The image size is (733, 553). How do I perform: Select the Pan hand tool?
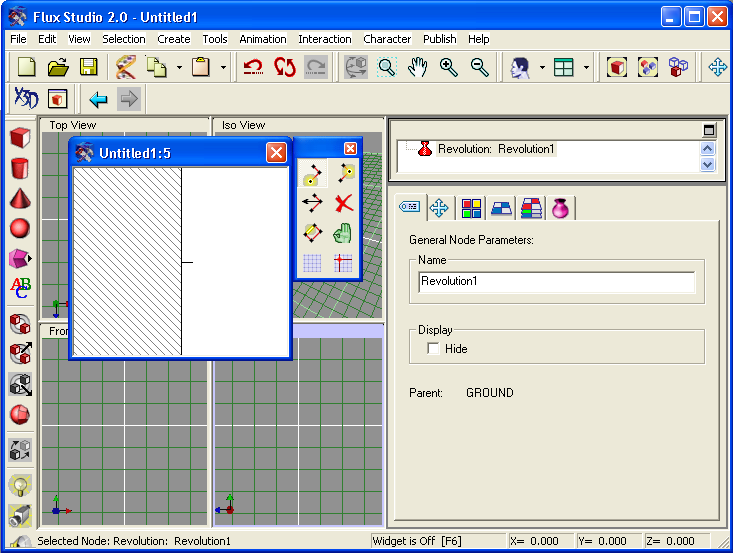point(417,67)
